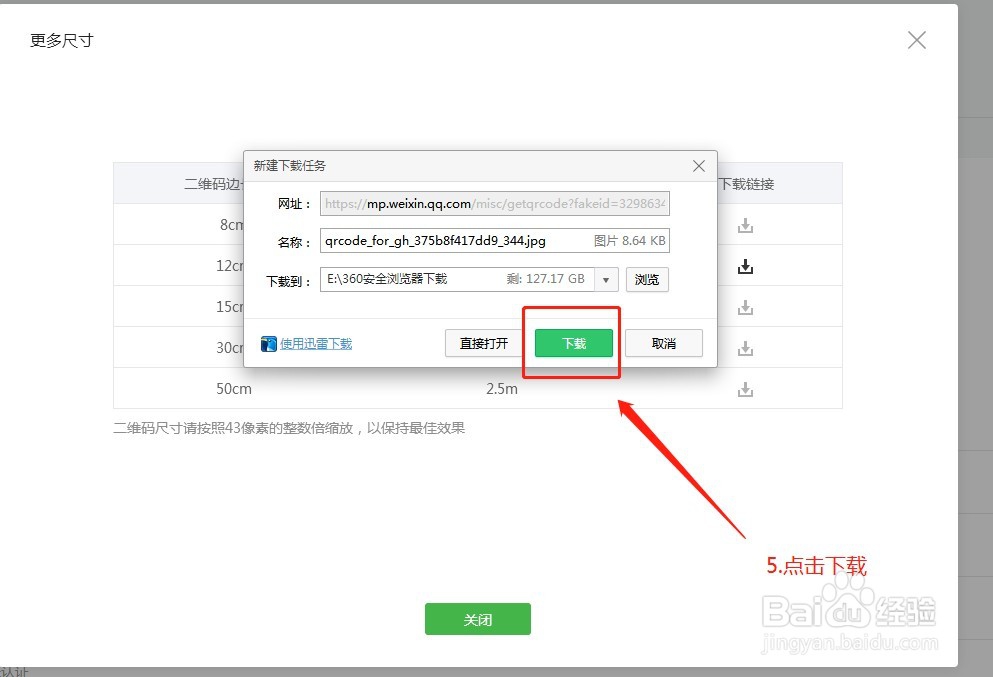This screenshot has width=993, height=677.
Task: Click 直接打开 to open file directly
Action: point(485,342)
